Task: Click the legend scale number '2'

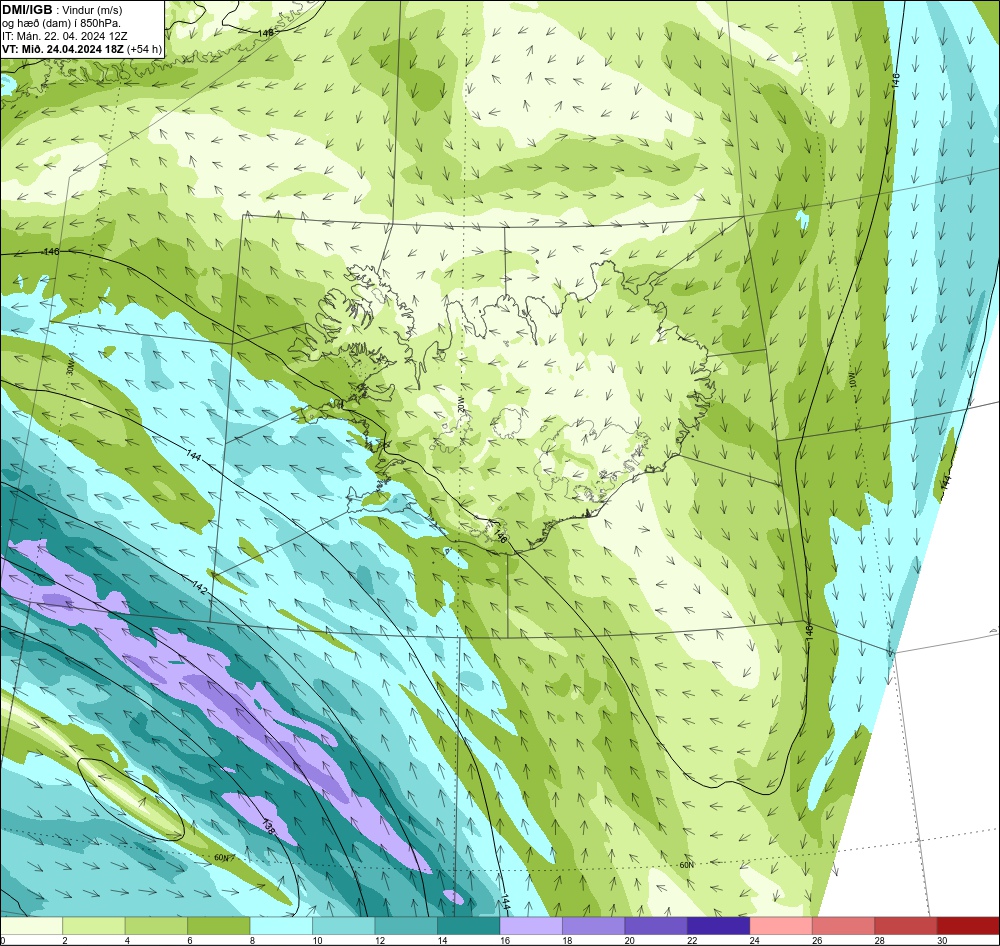Action: click(x=65, y=940)
